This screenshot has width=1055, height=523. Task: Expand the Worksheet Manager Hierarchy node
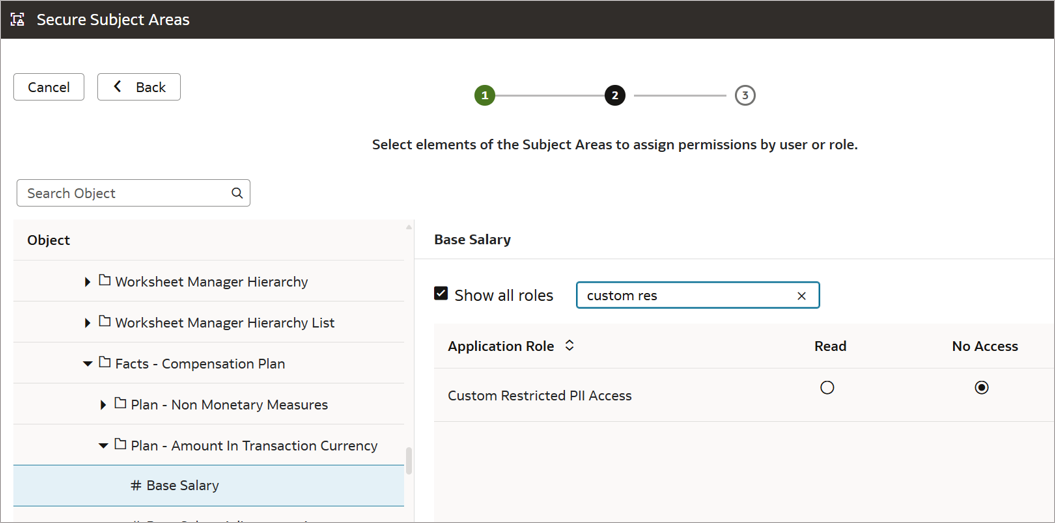click(88, 282)
